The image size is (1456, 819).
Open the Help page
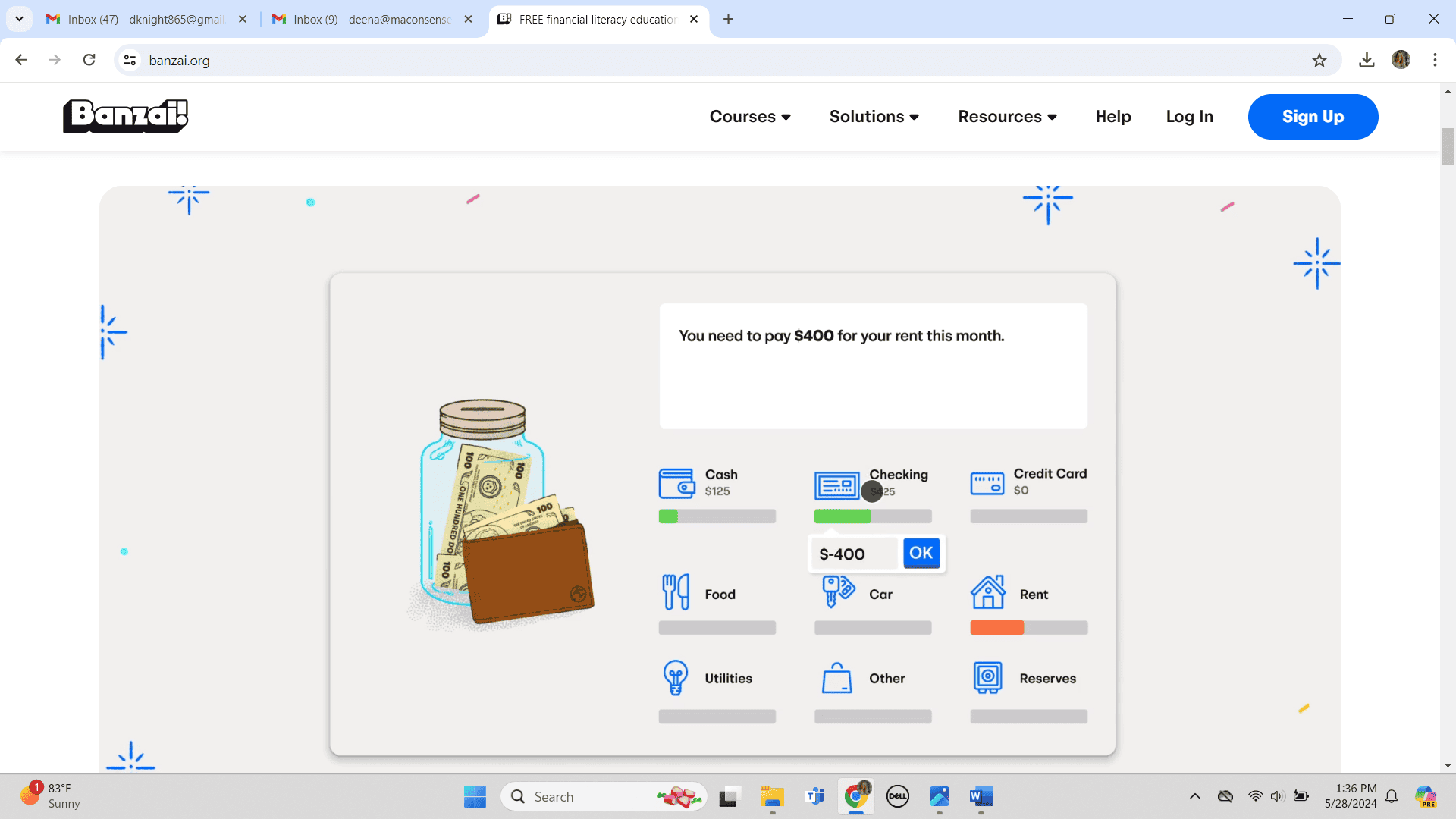pos(1112,116)
